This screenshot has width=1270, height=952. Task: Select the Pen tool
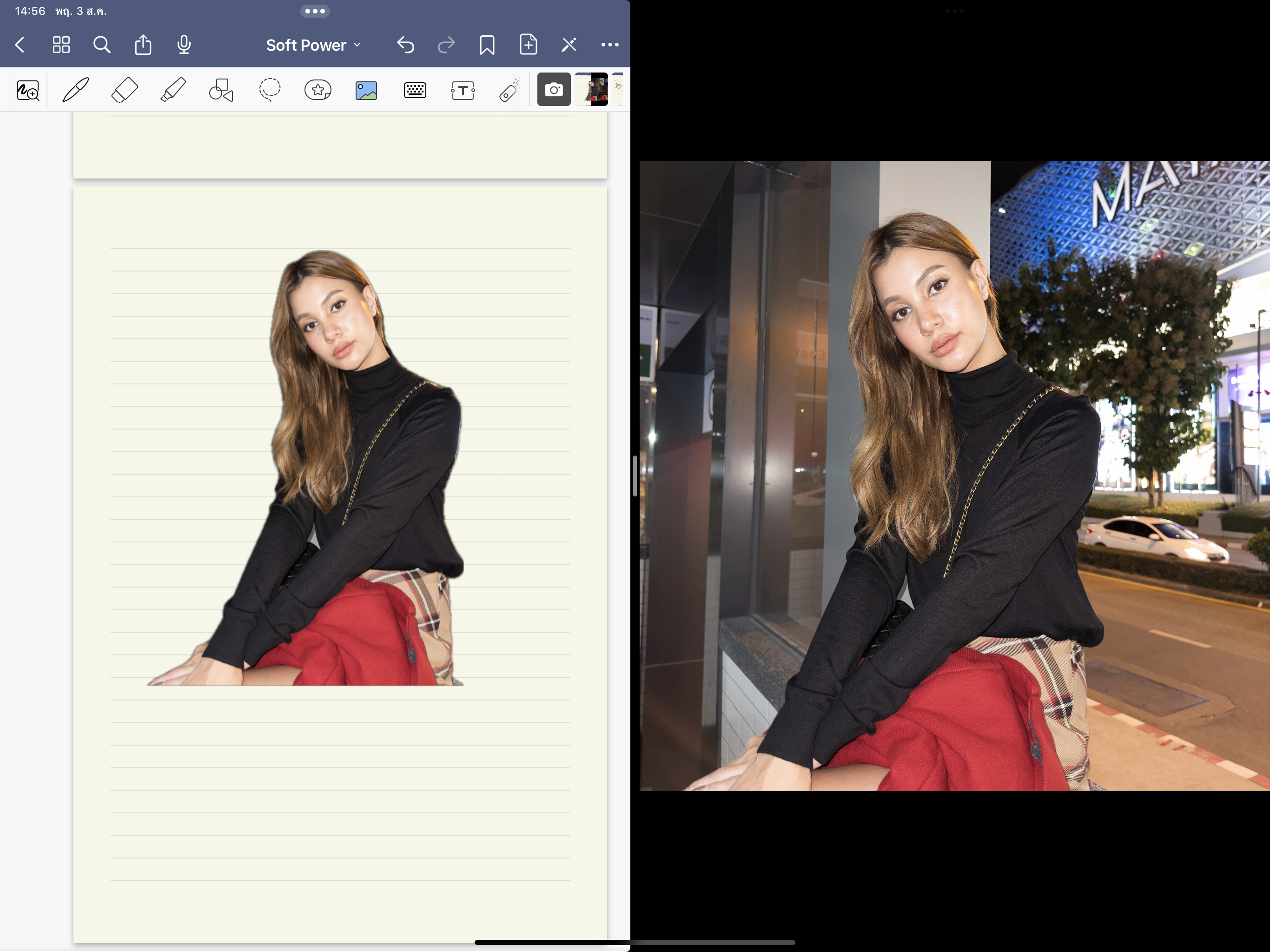[x=75, y=90]
